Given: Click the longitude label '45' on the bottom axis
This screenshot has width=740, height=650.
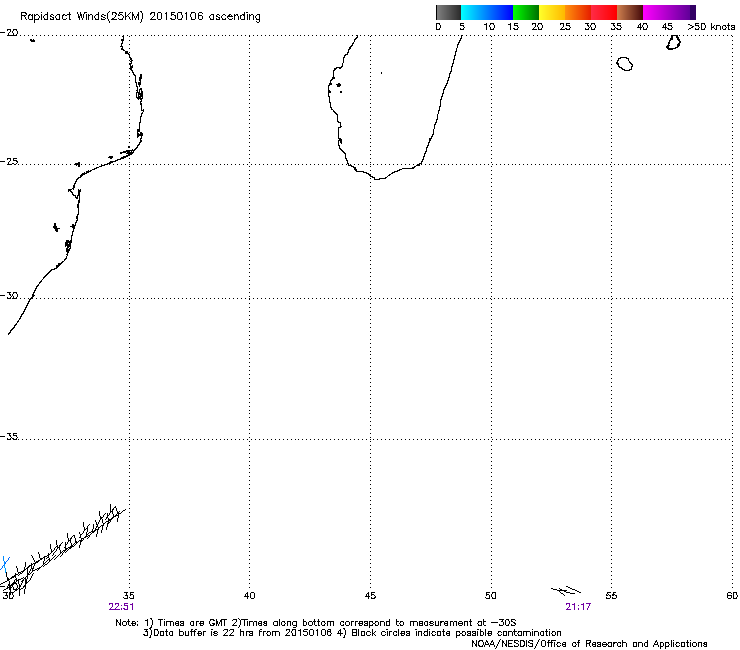Looking at the screenshot, I should 370,595.
